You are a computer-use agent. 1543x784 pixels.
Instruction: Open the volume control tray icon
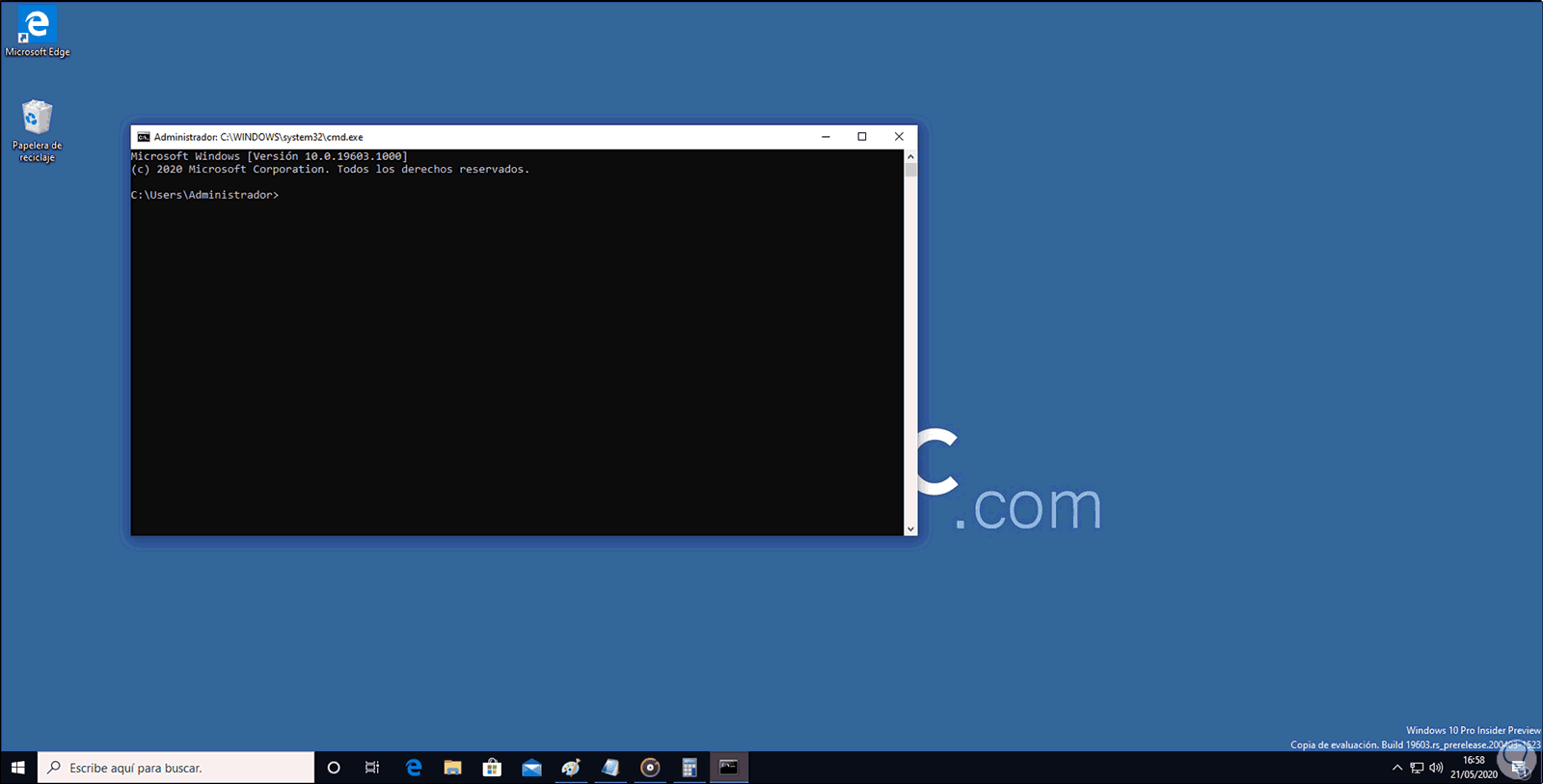tap(1436, 768)
